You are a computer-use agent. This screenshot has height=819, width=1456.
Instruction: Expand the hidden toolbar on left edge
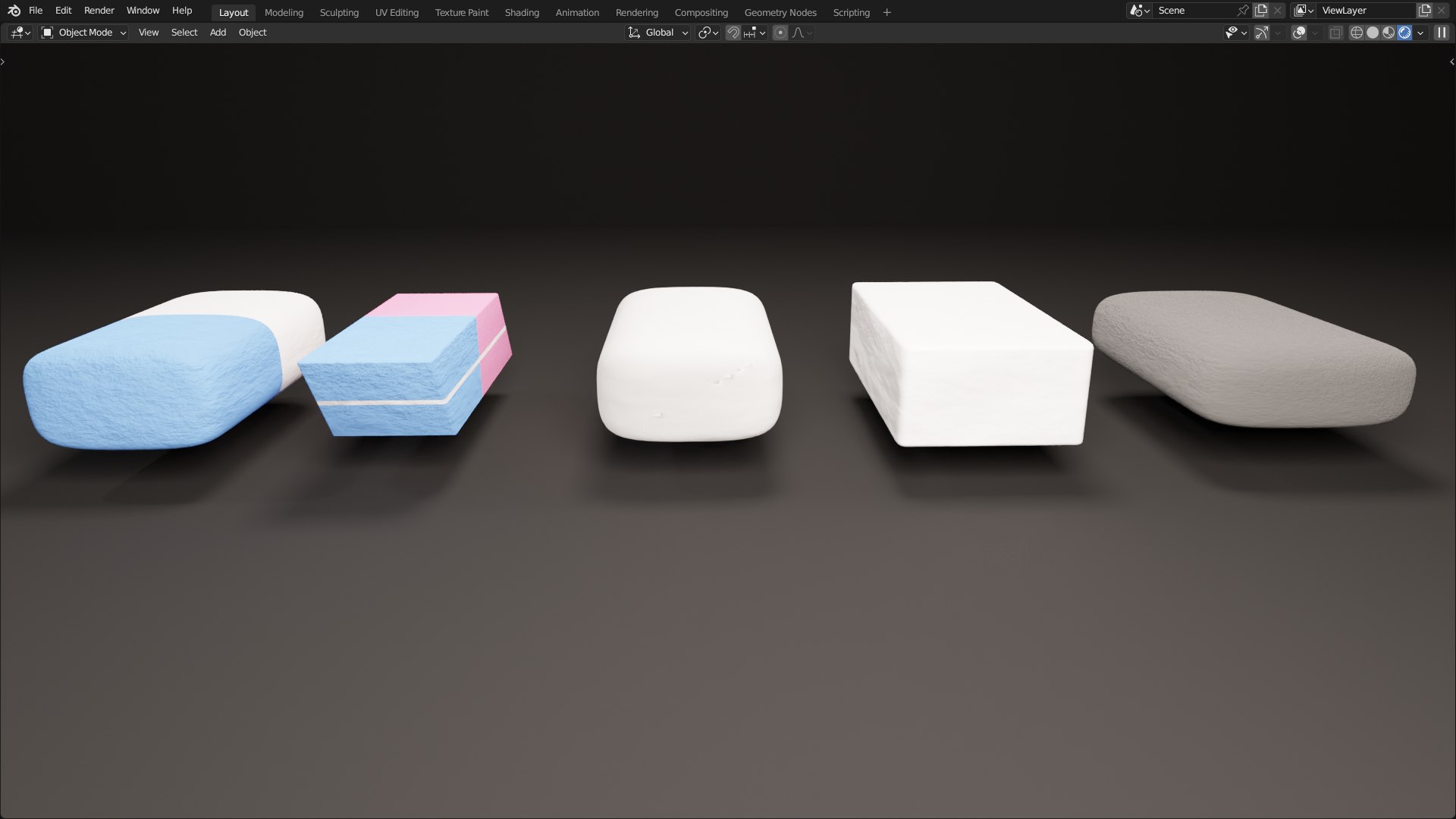point(3,61)
